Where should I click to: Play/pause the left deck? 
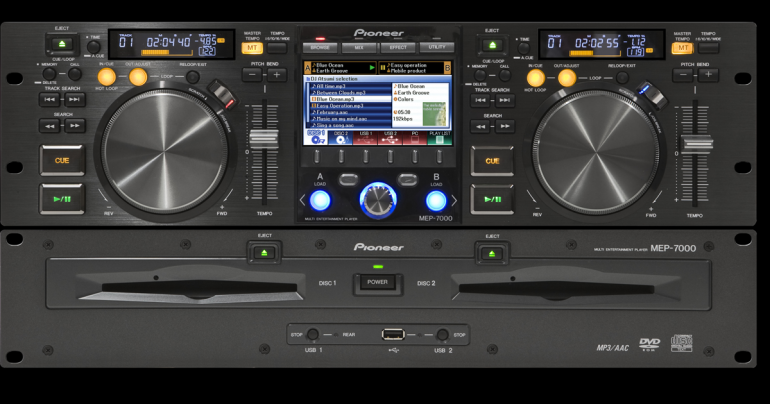coord(62,199)
